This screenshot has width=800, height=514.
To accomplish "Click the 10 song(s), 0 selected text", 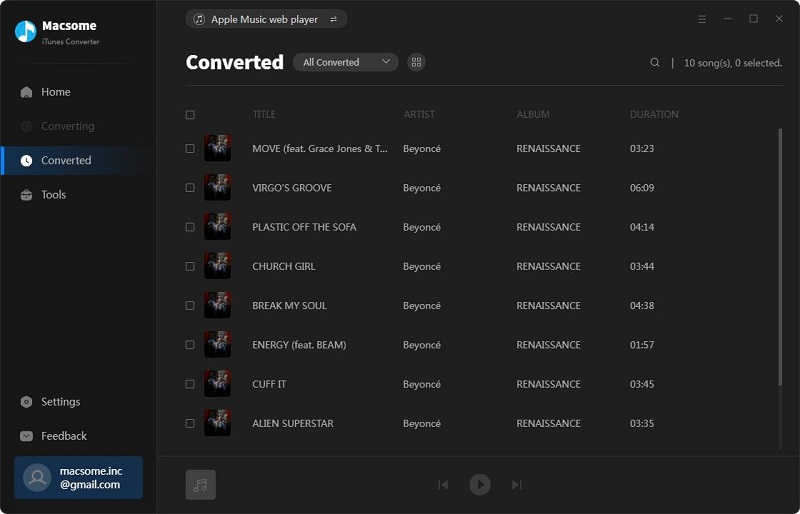I will coord(733,63).
